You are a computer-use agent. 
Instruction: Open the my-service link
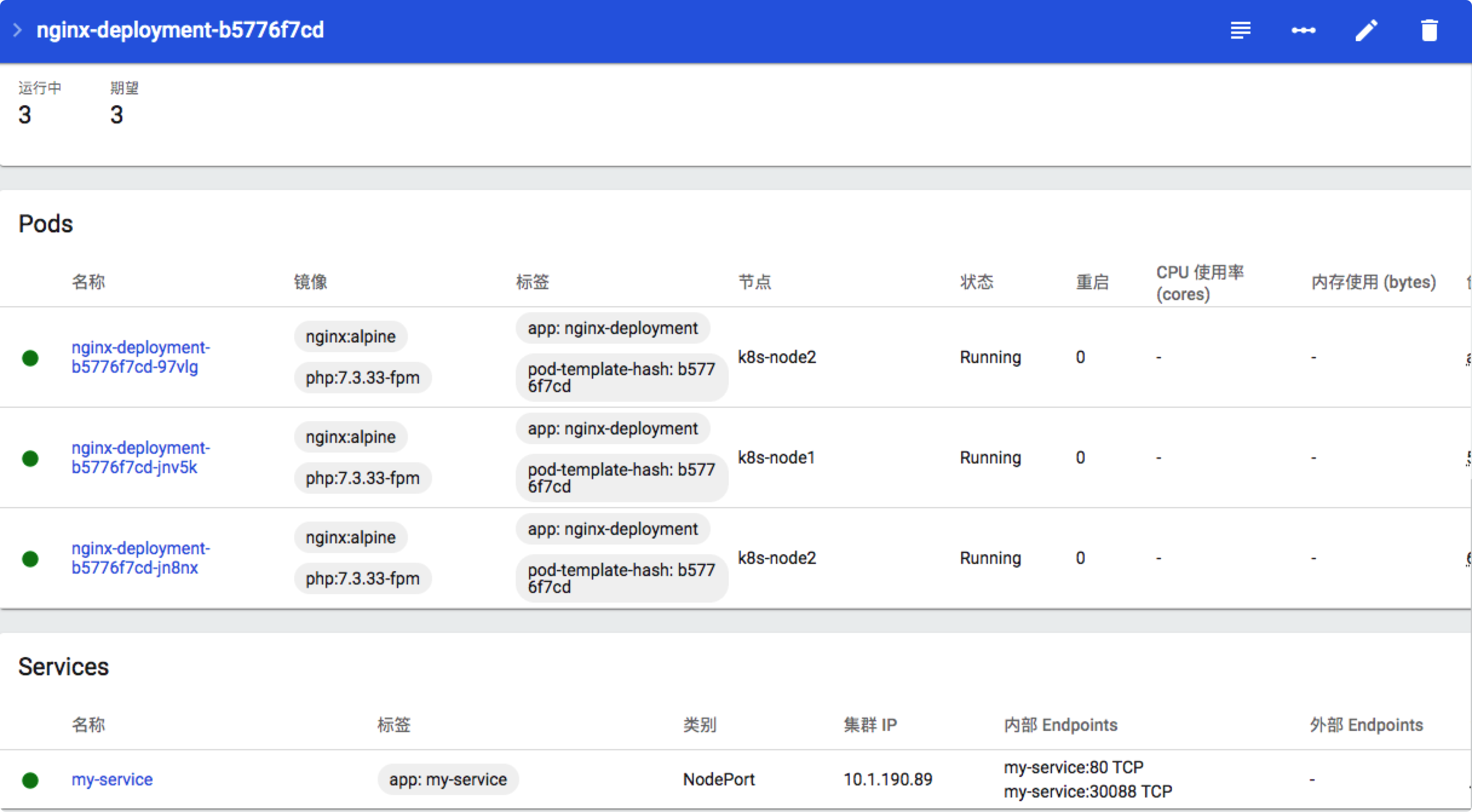coord(112,779)
